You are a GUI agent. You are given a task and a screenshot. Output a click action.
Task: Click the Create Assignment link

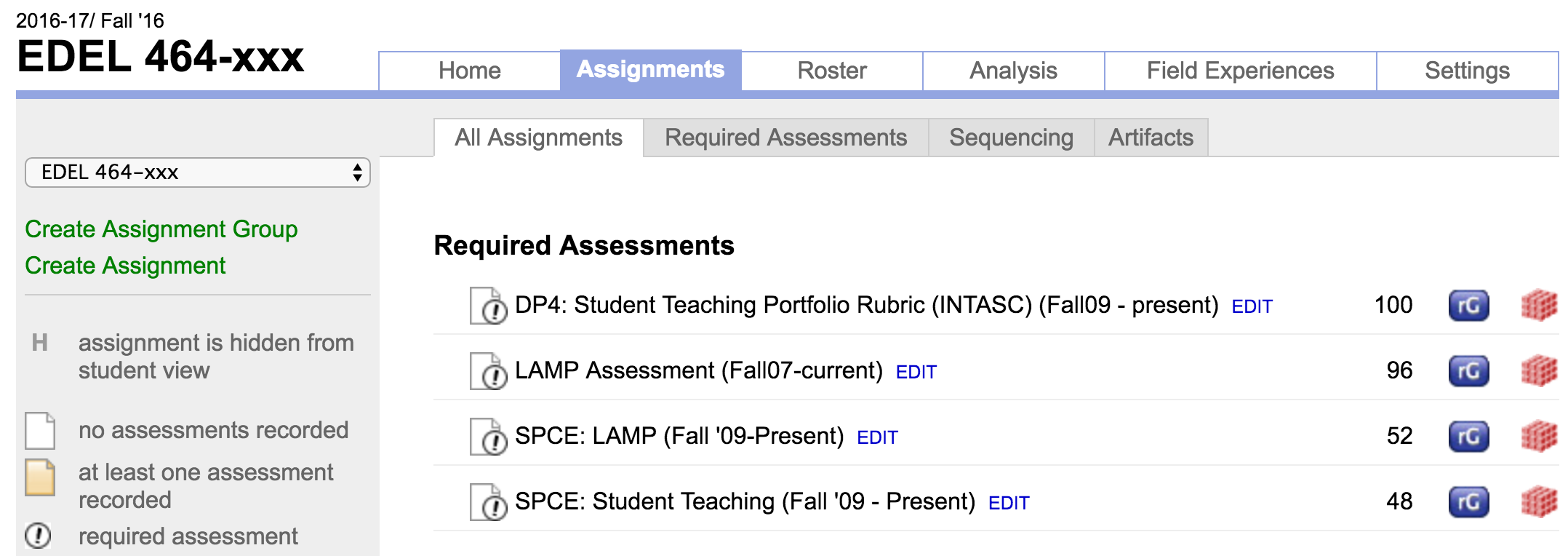[x=125, y=266]
